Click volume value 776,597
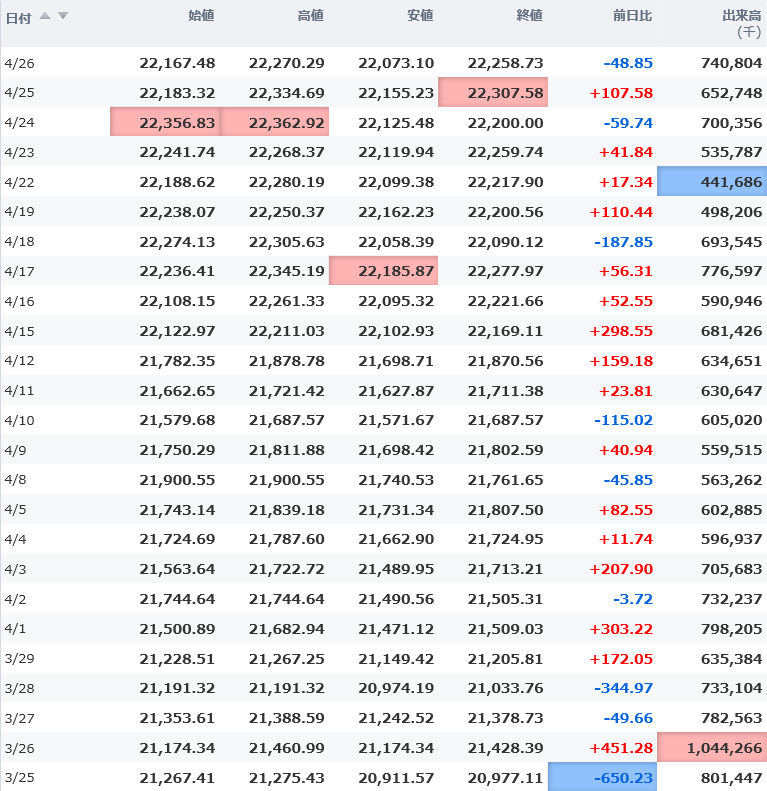This screenshot has height=791, width=767. tap(732, 271)
